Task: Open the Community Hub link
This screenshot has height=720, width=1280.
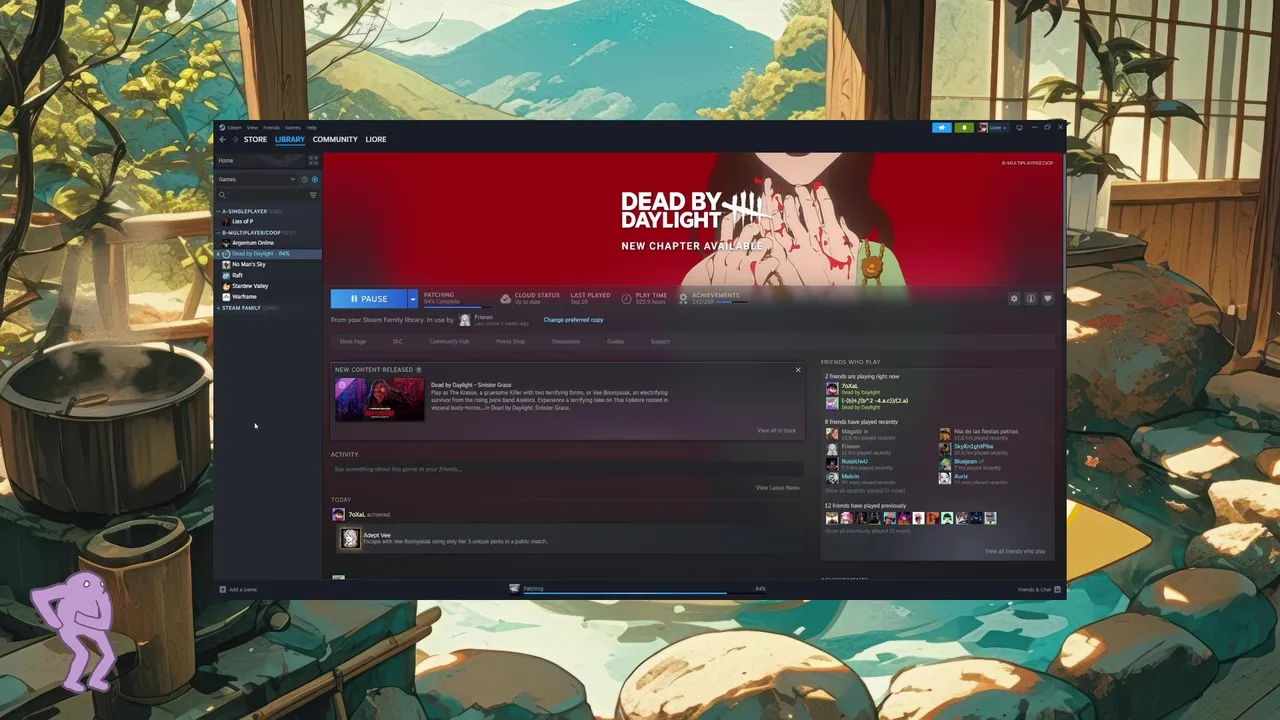Action: (449, 341)
